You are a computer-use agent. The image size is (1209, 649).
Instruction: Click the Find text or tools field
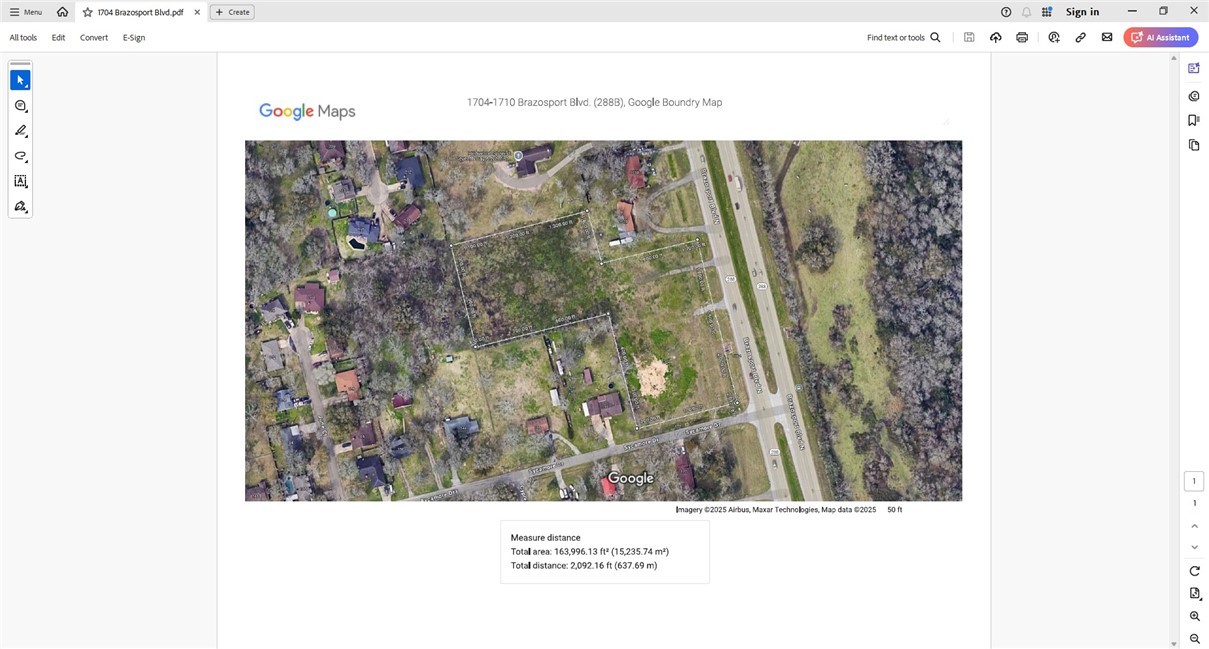[903, 38]
